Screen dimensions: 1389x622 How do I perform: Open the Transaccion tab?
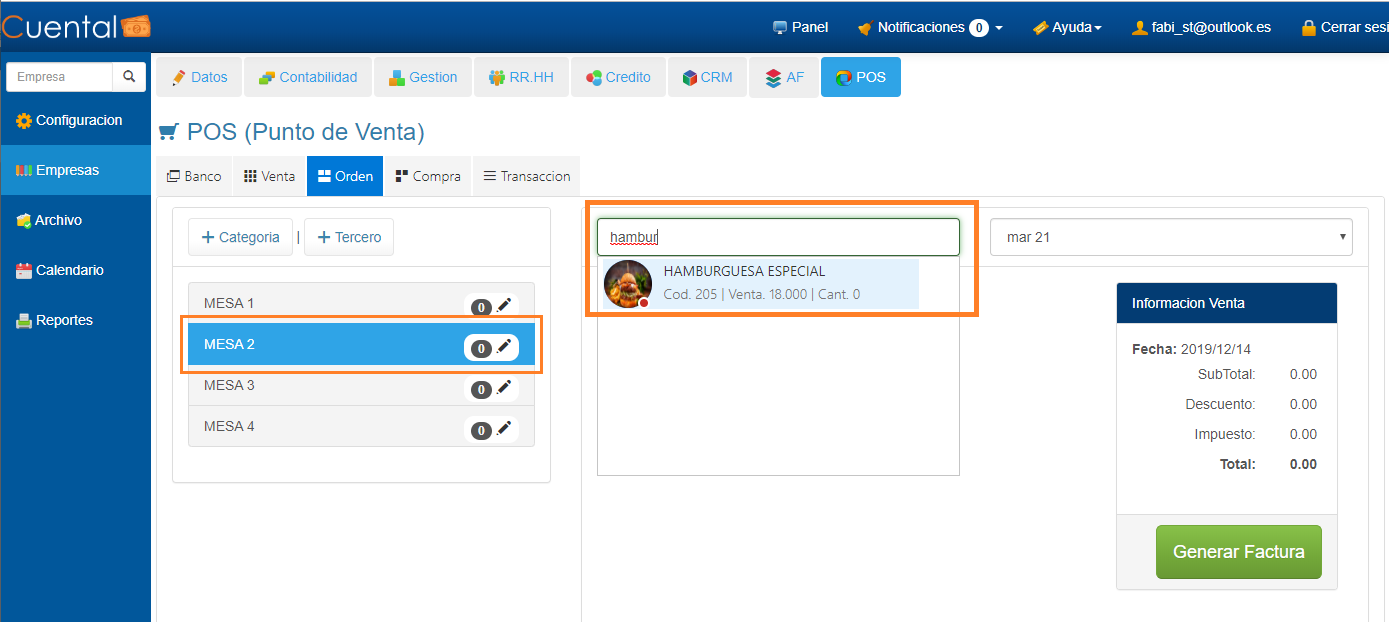click(526, 176)
